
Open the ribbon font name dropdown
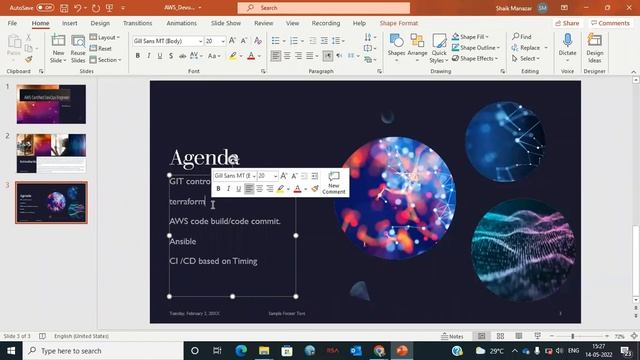pos(200,41)
